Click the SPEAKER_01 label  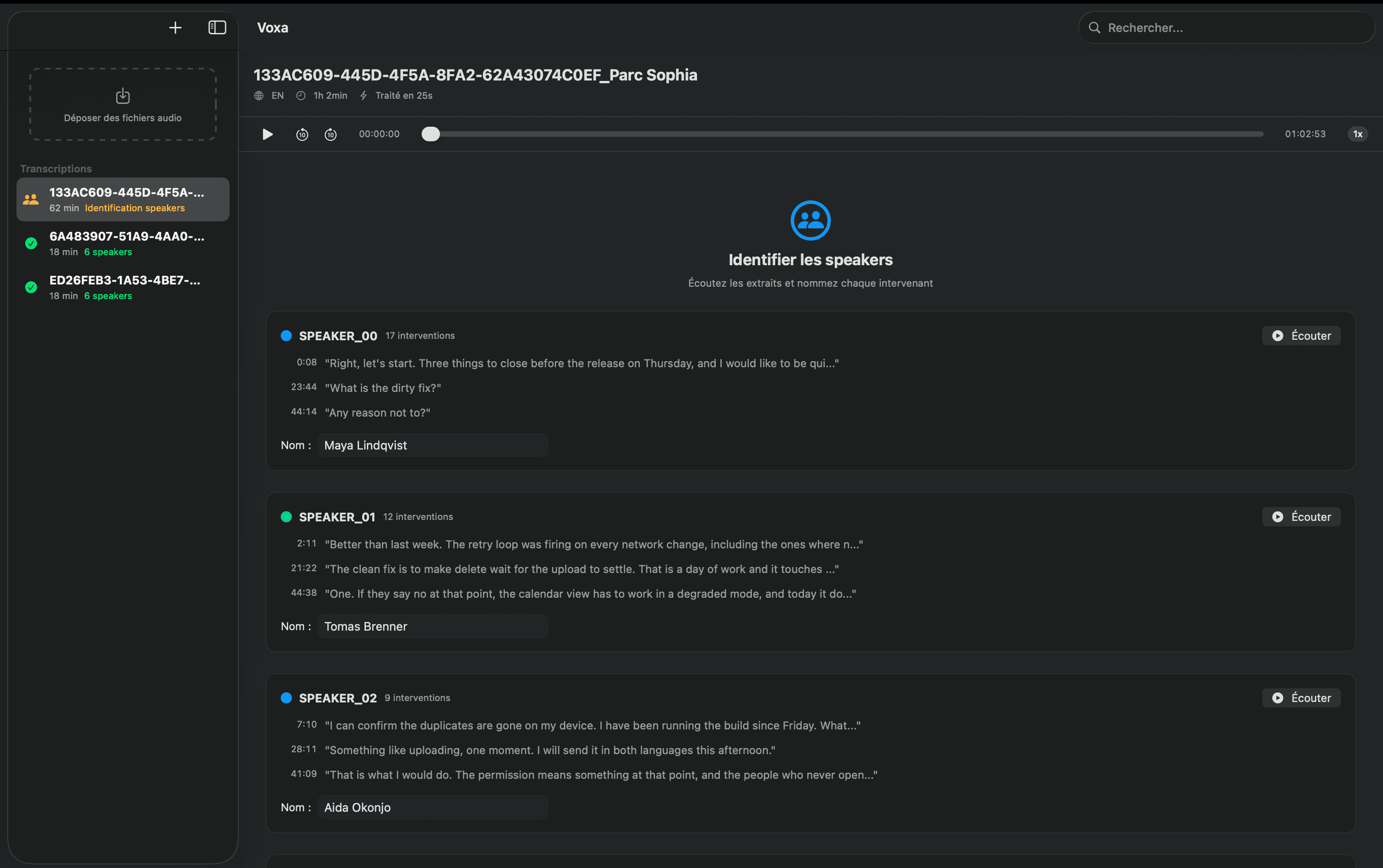click(337, 517)
